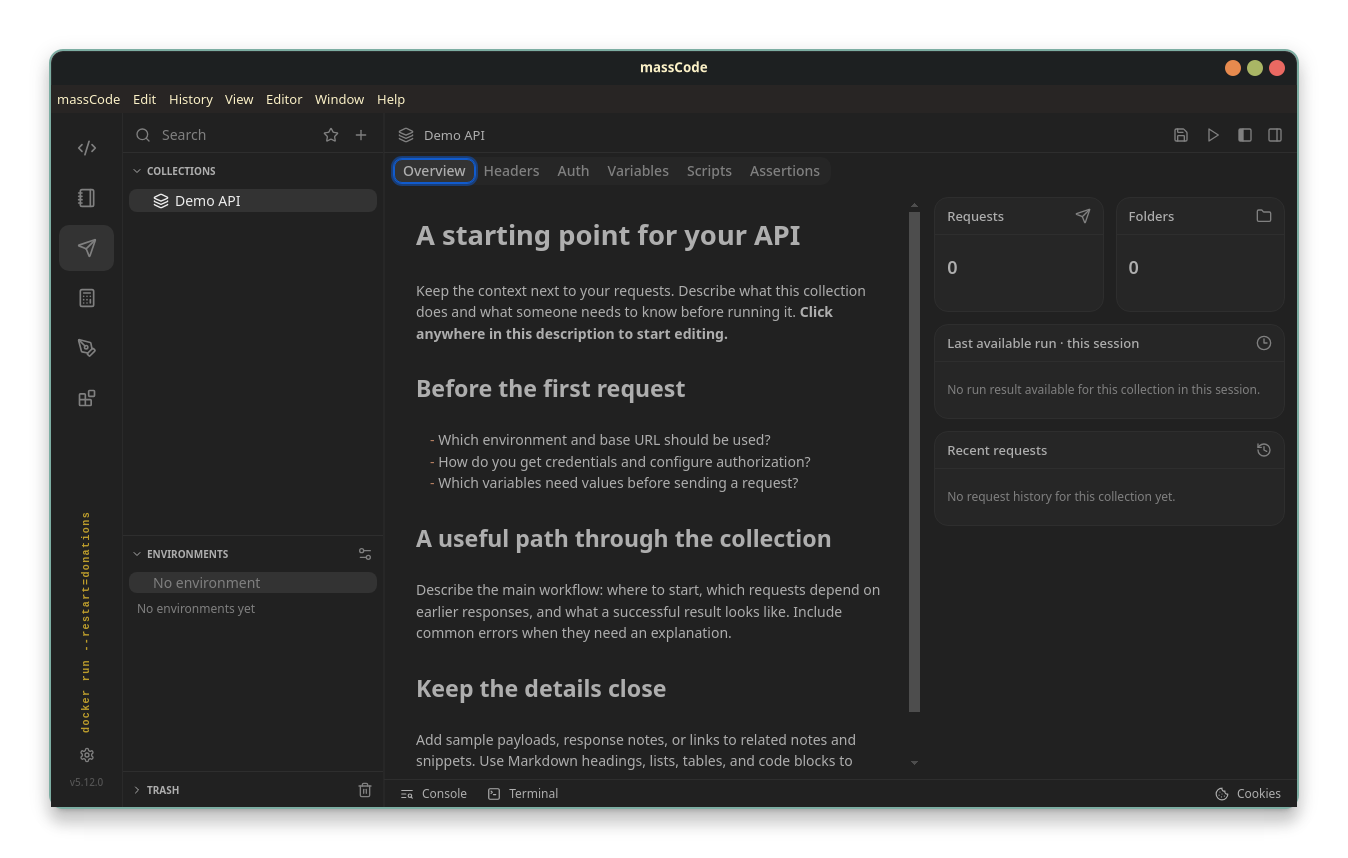
Task: Open the Help menu
Action: click(x=391, y=99)
